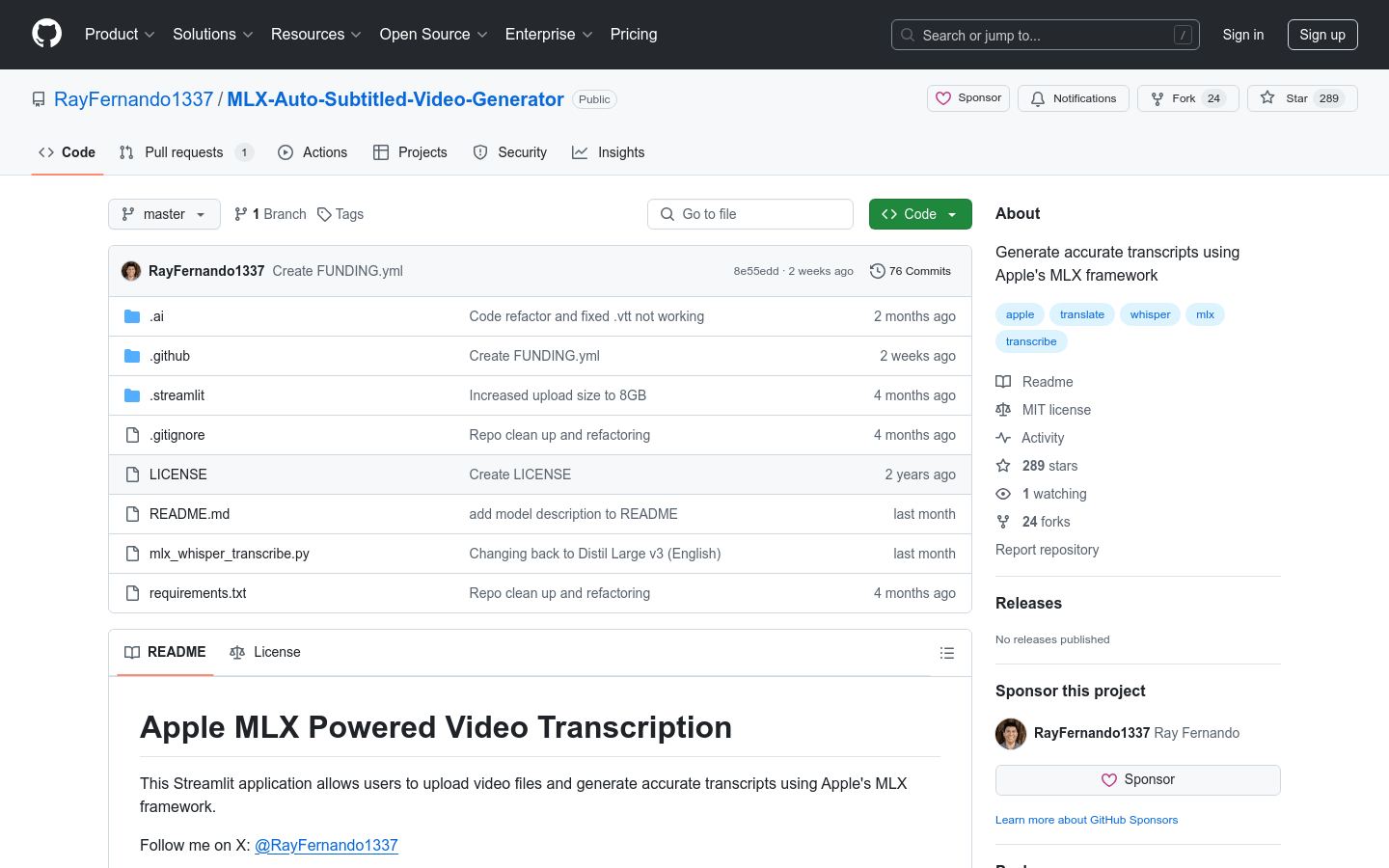1389x868 pixels.
Task: Open the LICENSE file
Action: click(x=178, y=475)
